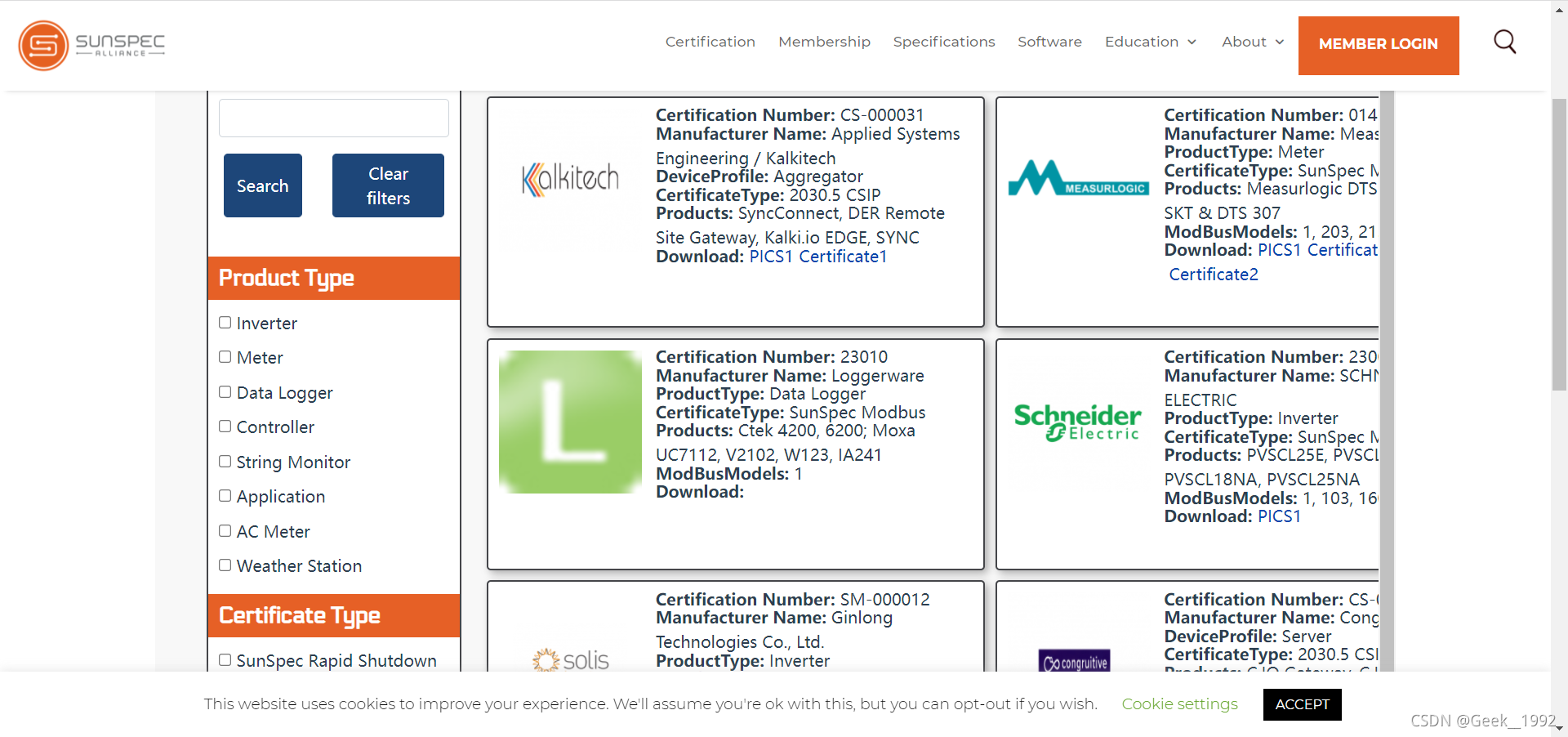This screenshot has width=1568, height=737.
Task: Download PICS1 for CS-000031 Kalkitech
Action: point(771,257)
